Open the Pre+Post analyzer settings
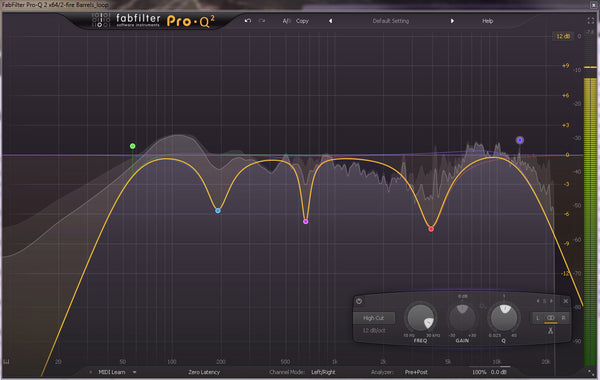The height and width of the screenshot is (380, 600). [x=416, y=372]
